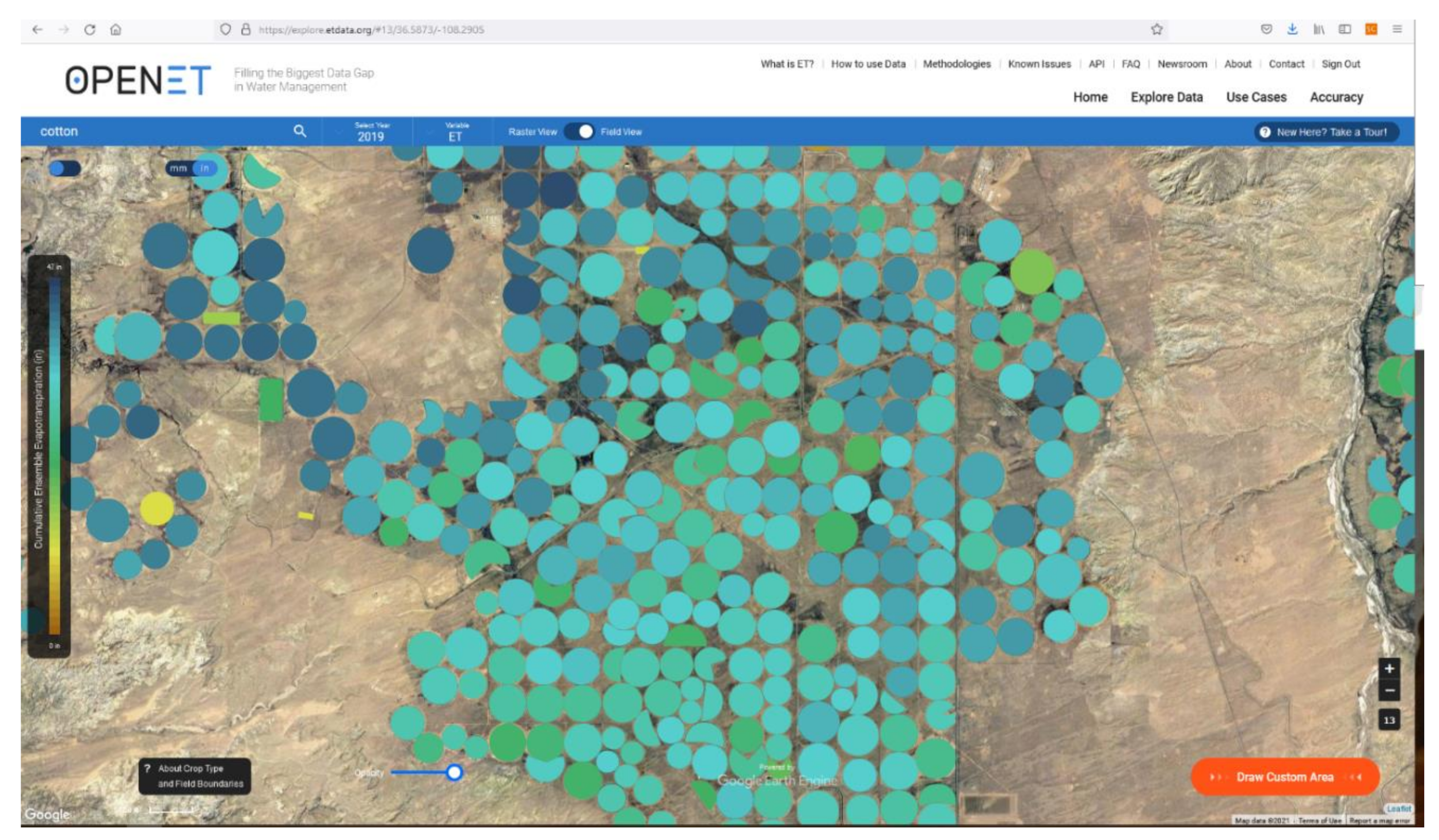This screenshot has width=1439, height=840.
Task: Click the 0 in legend minimum label
Action: pos(54,646)
